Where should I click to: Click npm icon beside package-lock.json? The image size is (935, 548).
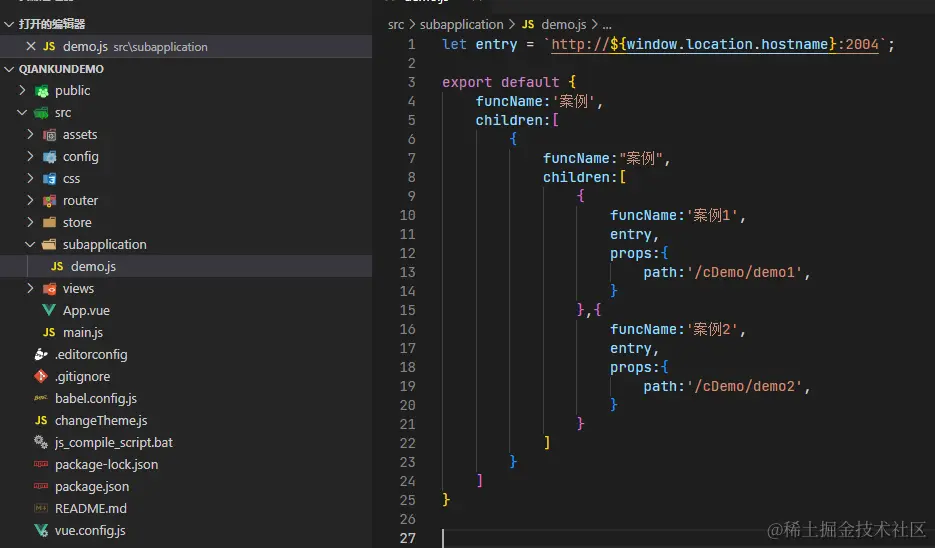[x=41, y=464]
